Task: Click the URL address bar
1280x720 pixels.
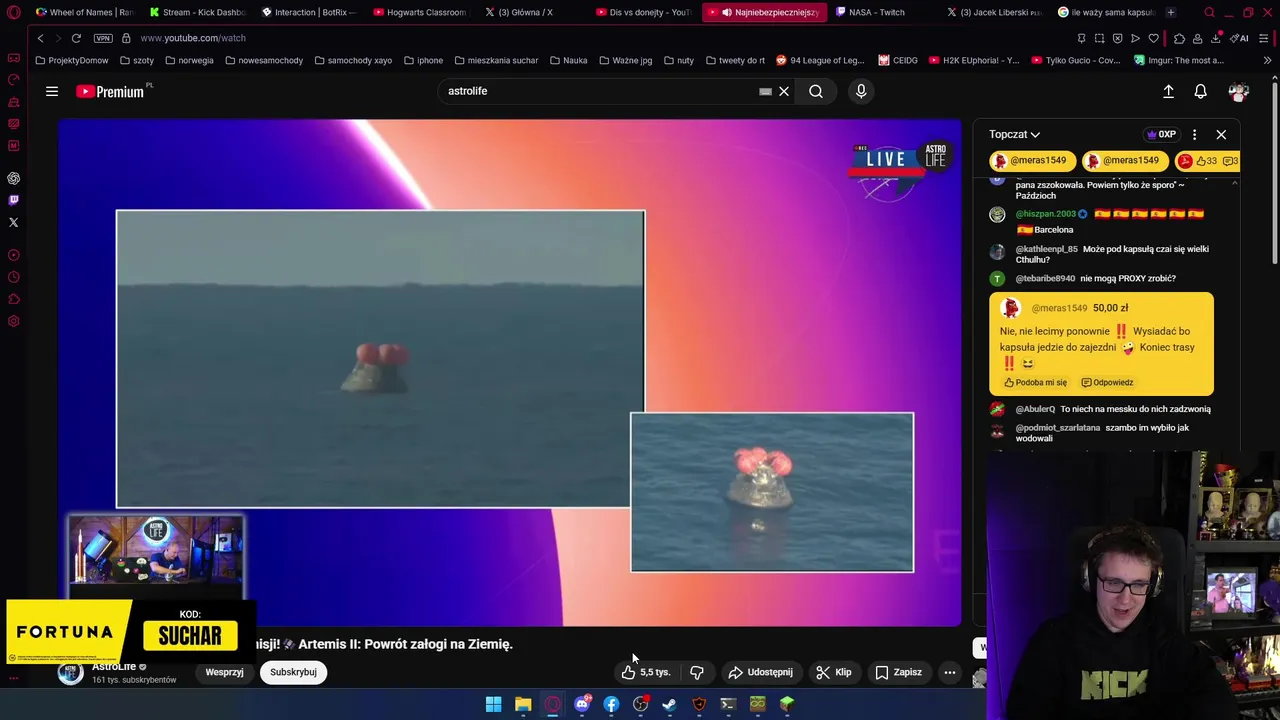Action: [x=600, y=38]
